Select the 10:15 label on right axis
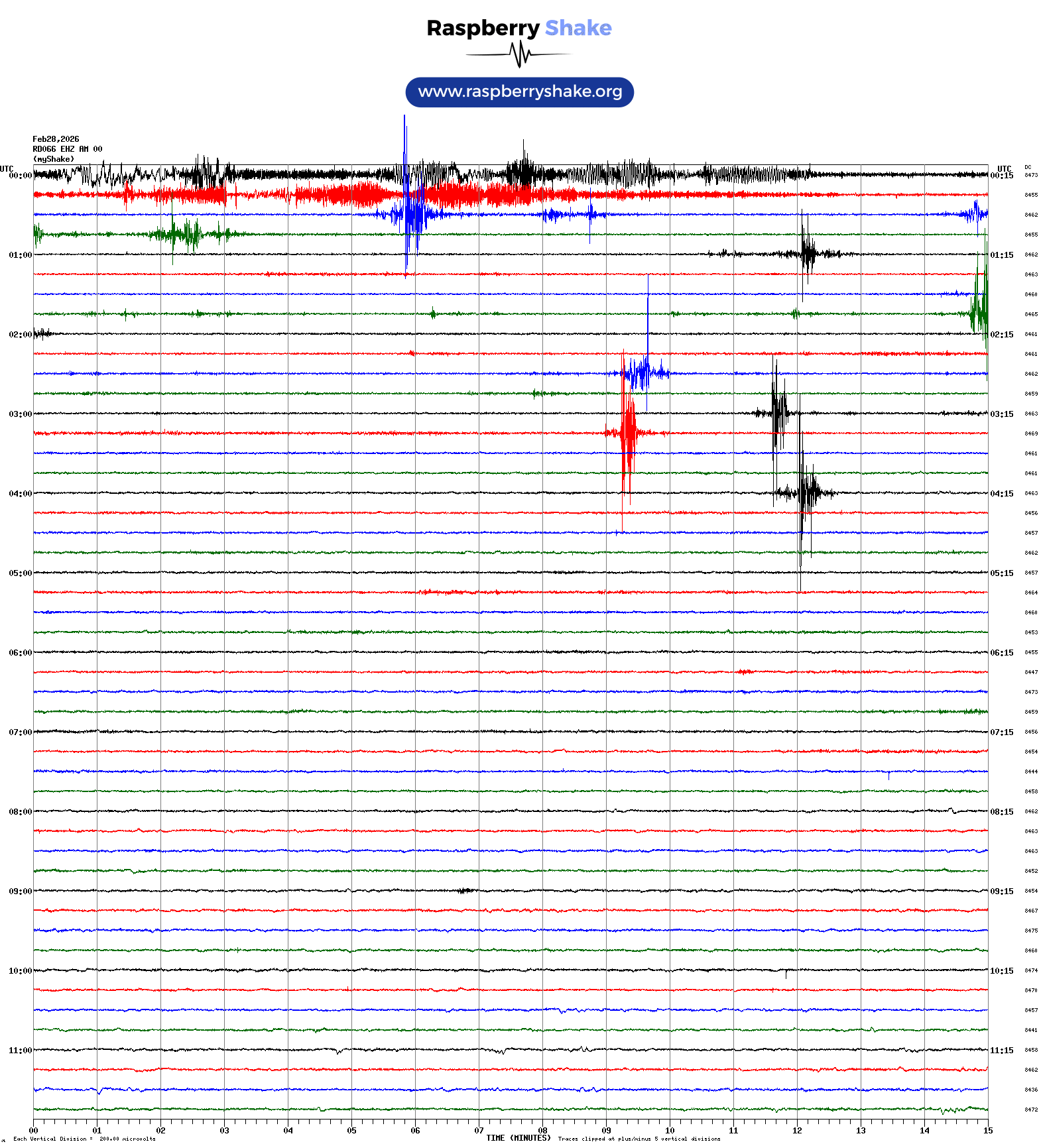This screenshot has height=1148, width=1041. (x=1001, y=971)
